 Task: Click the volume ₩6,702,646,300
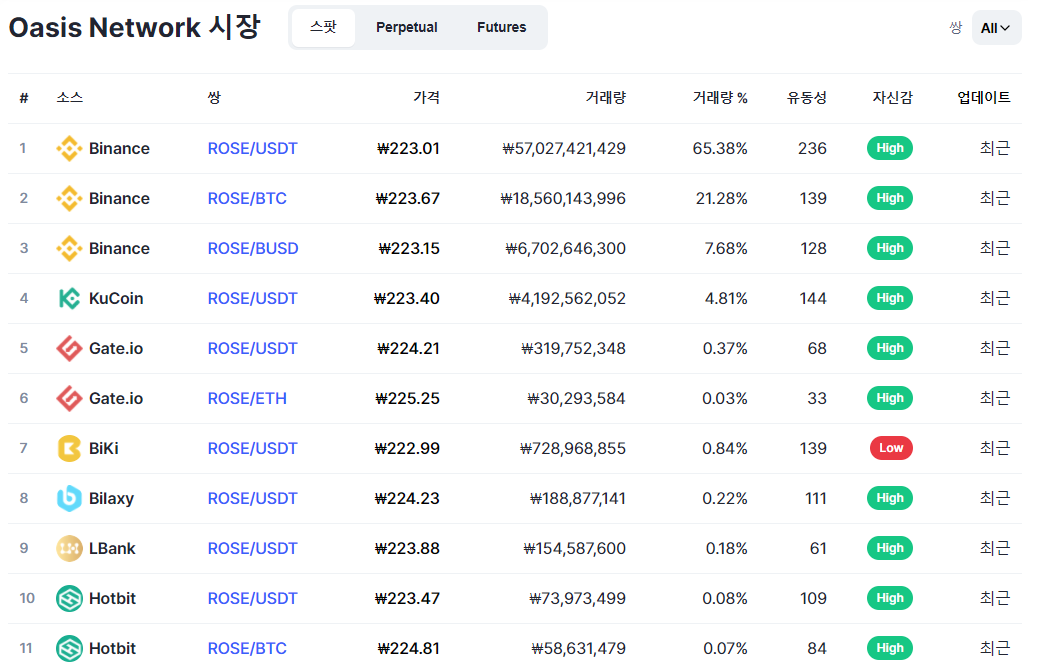coord(566,249)
